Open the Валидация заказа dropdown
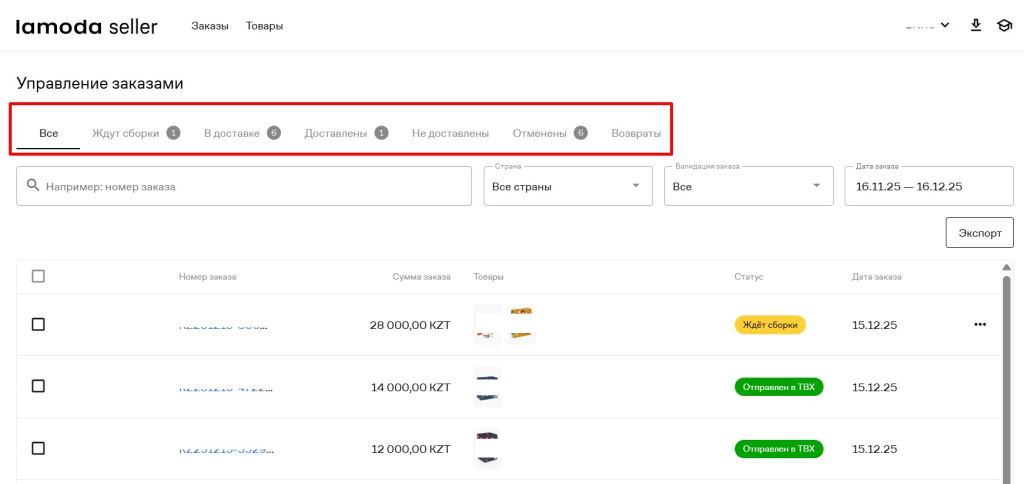1024x484 pixels. (747, 186)
